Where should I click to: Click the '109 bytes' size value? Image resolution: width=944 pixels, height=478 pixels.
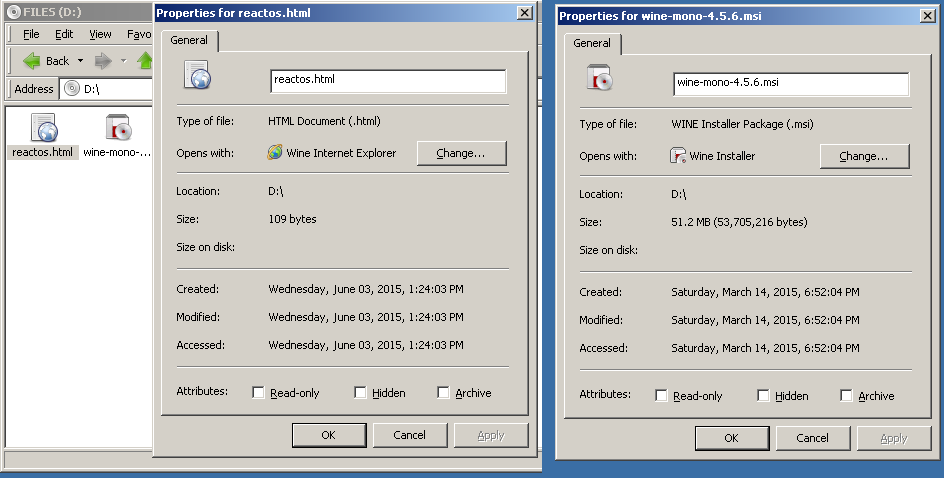(293, 219)
